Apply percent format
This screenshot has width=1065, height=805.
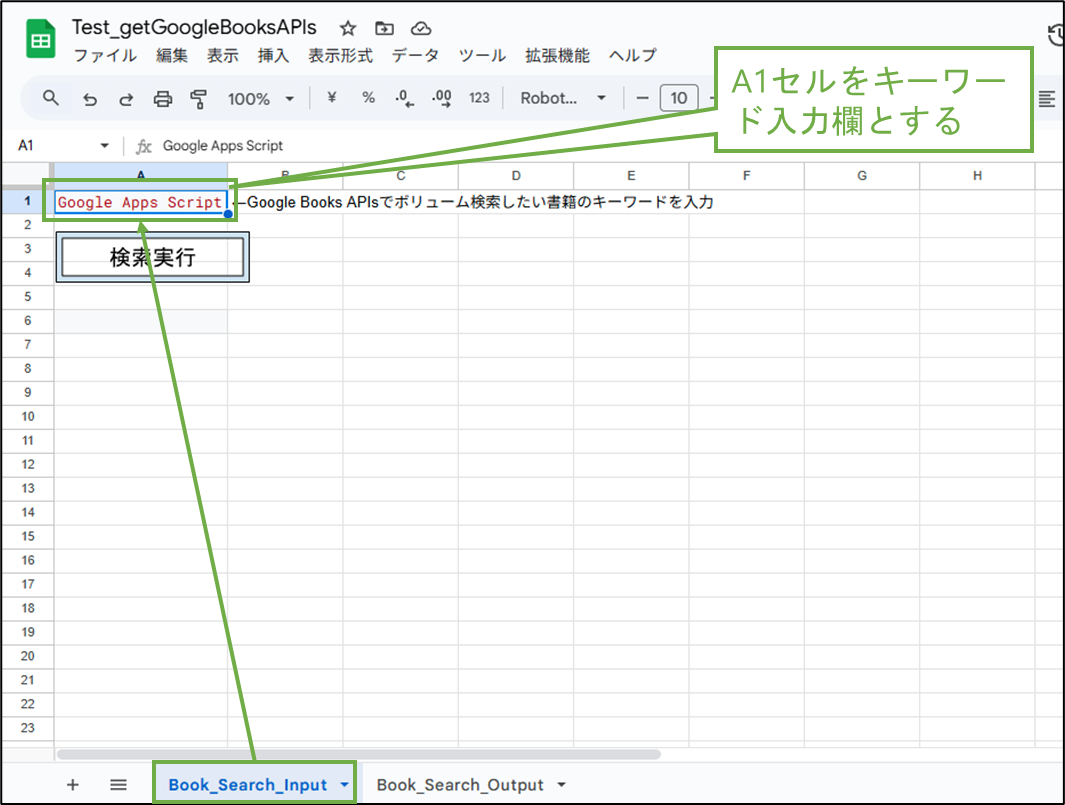pos(368,98)
